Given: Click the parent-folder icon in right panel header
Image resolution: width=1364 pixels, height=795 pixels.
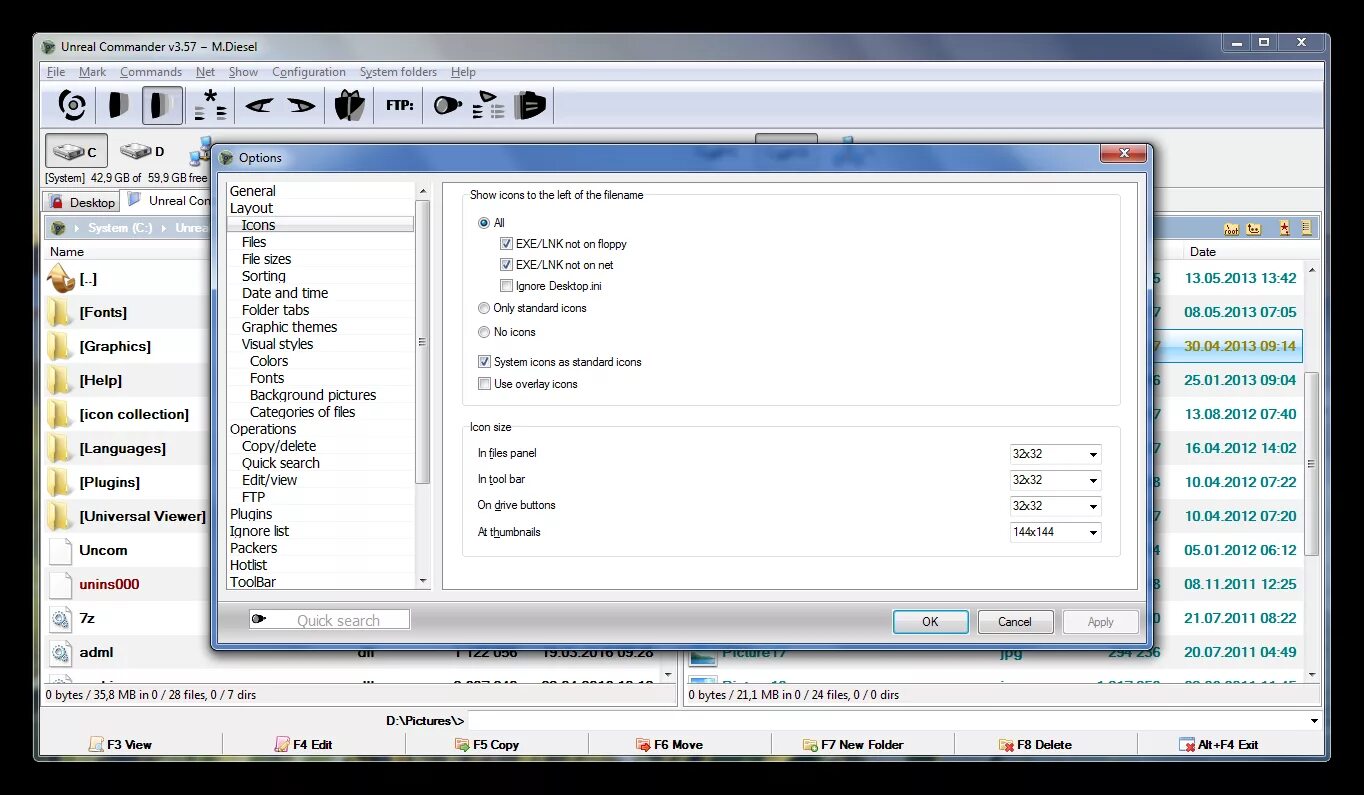Looking at the screenshot, I should coord(1254,228).
